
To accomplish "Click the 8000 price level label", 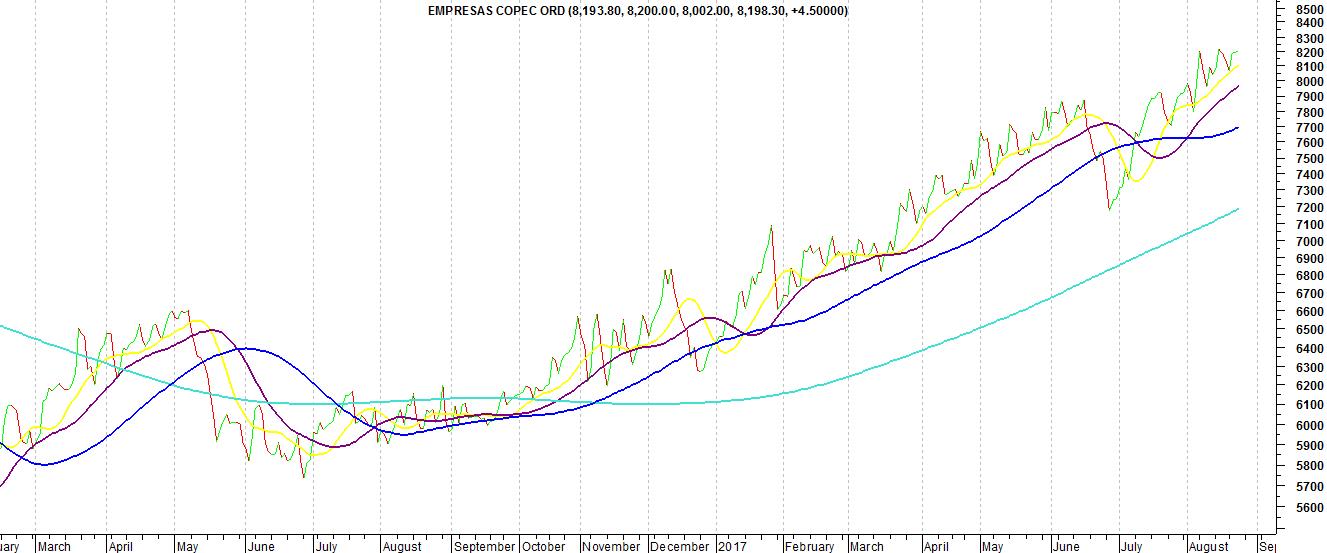I will (1310, 82).
